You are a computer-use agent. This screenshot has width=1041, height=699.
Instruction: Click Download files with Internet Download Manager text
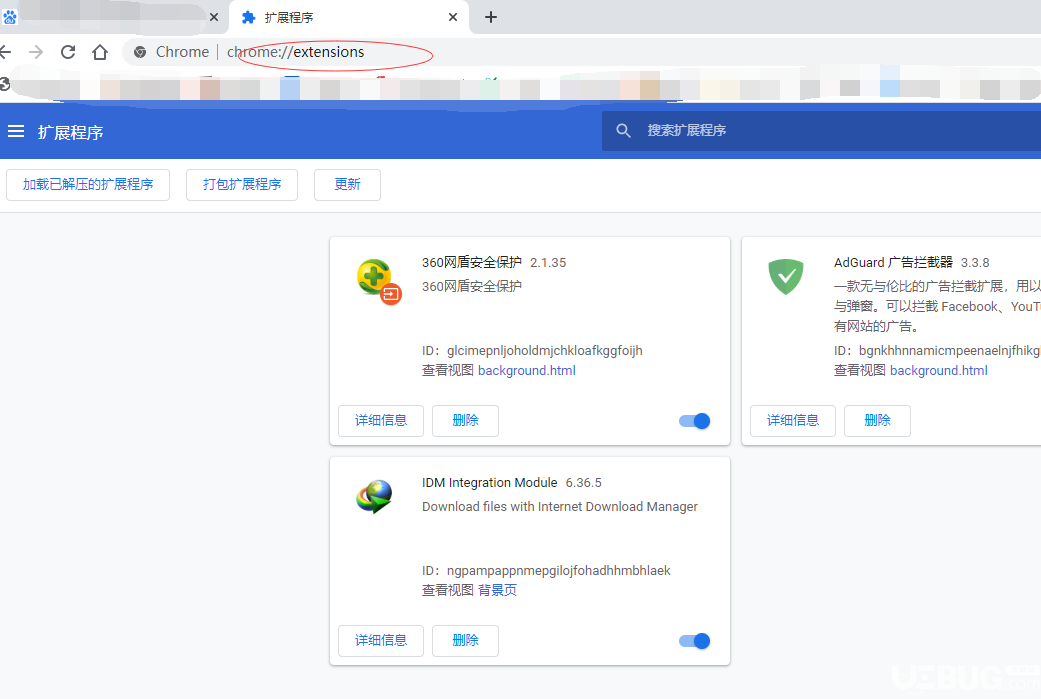tap(560, 506)
